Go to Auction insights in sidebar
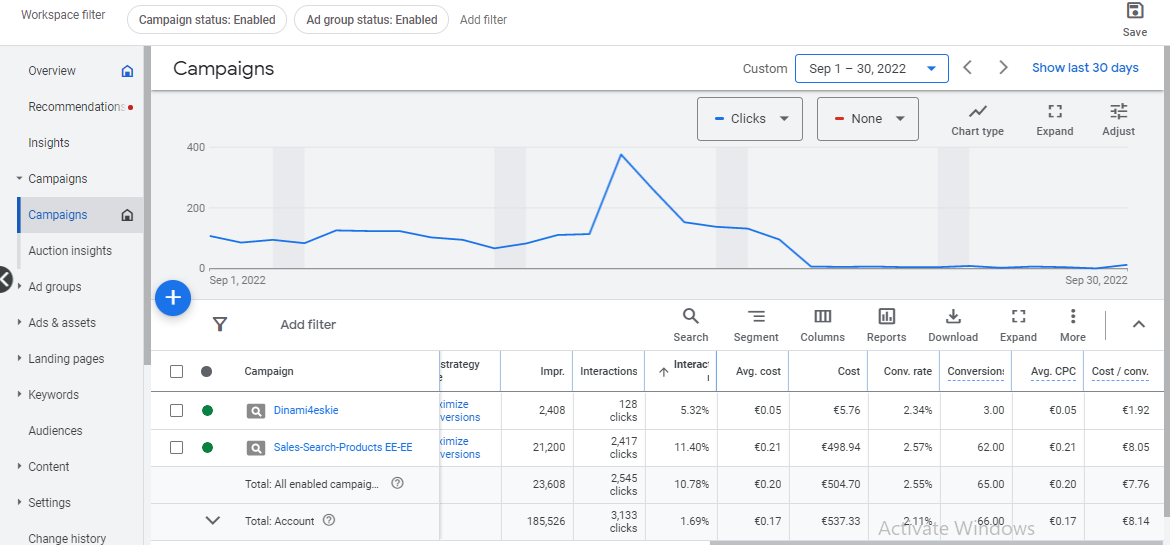Viewport: 1170px width, 545px height. (x=70, y=251)
